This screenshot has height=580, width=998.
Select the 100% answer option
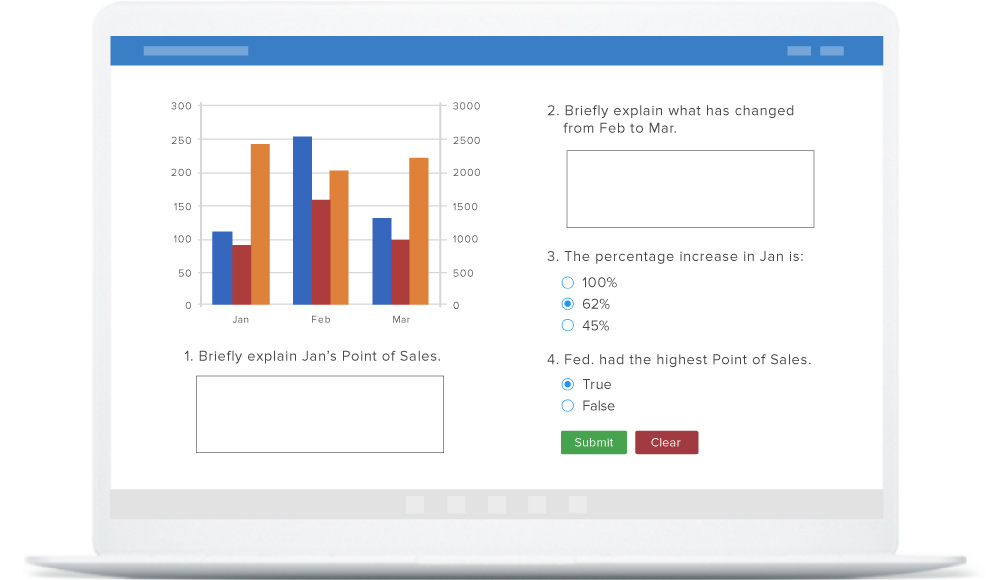point(568,282)
